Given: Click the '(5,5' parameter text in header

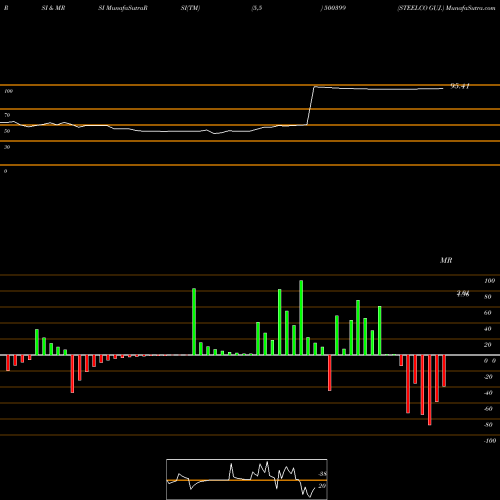Looking at the screenshot, I should coord(257,8).
